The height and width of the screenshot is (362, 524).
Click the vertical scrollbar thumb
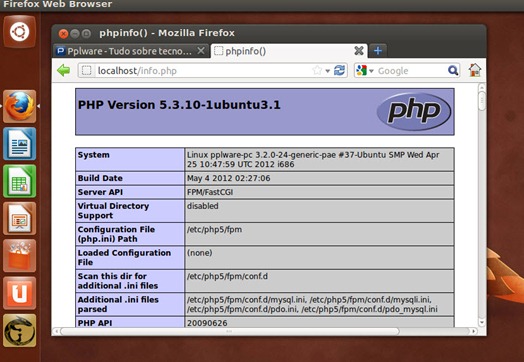point(482,101)
